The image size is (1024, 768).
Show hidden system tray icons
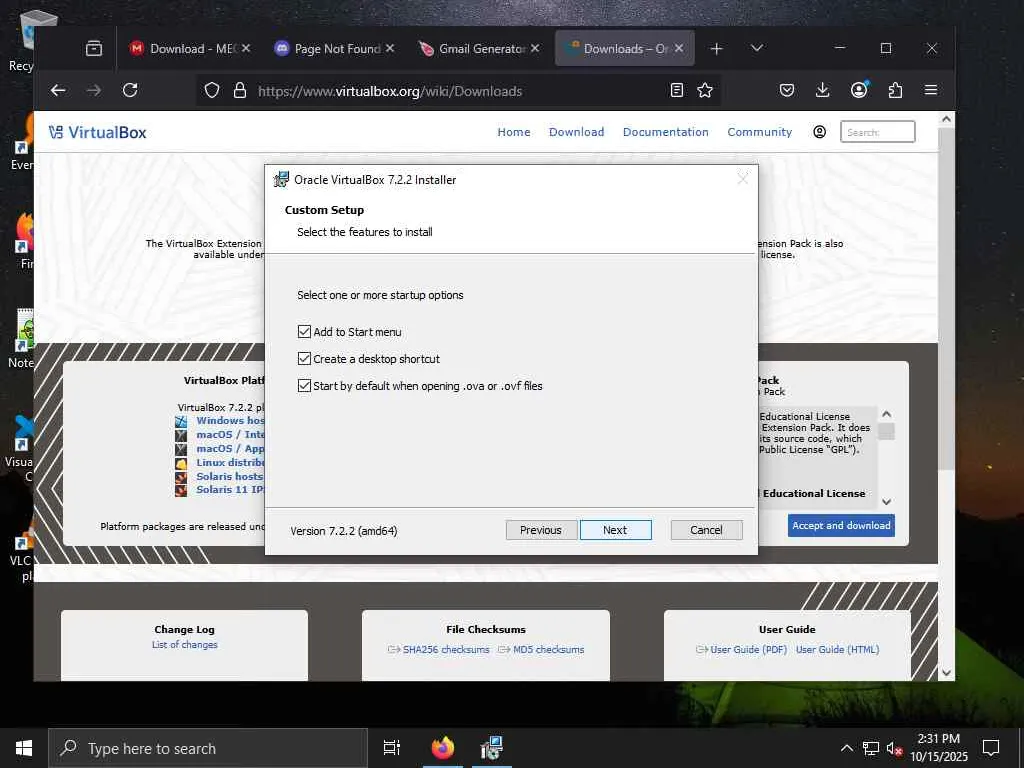pyautogui.click(x=846, y=748)
